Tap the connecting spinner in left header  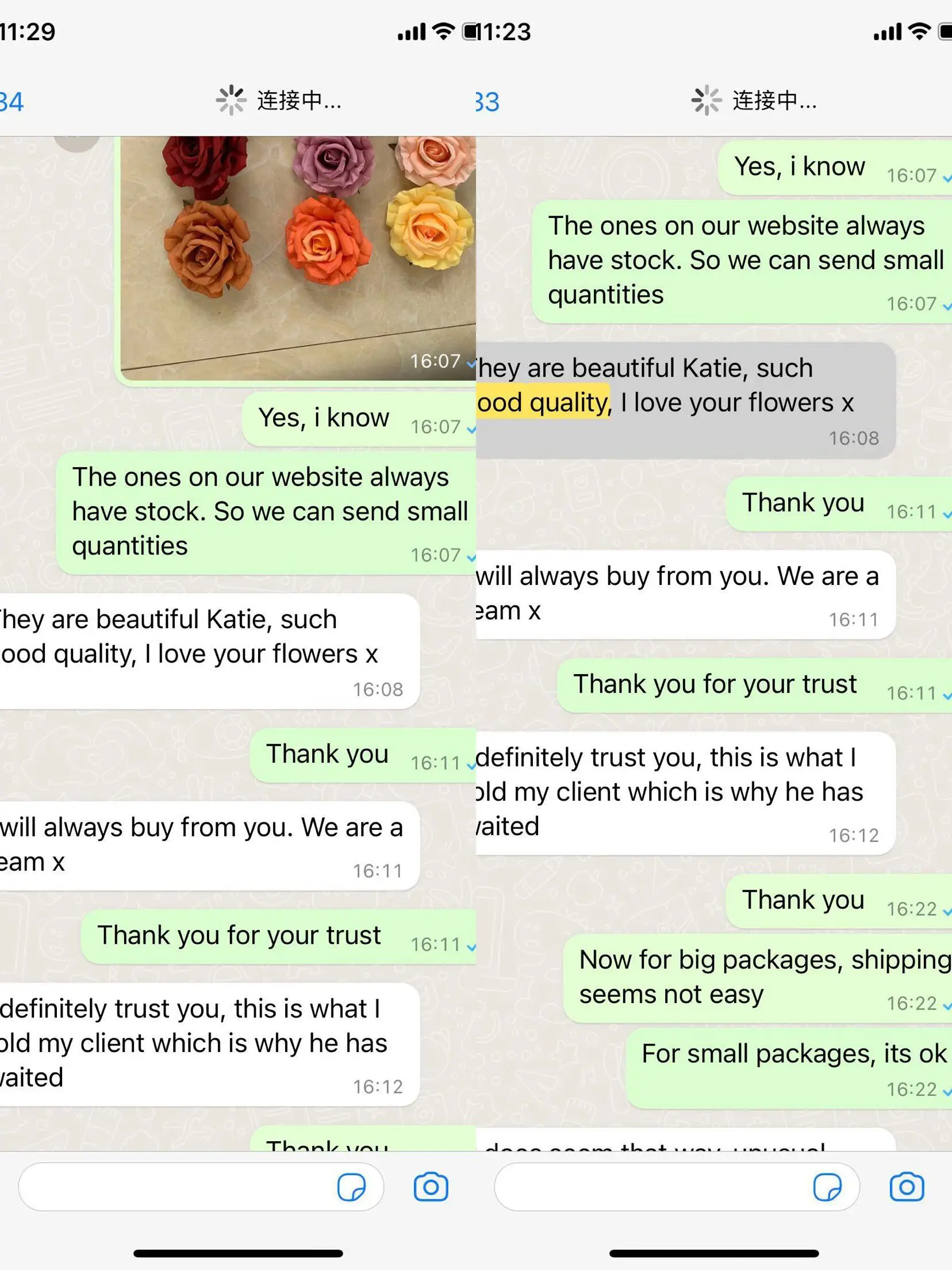(231, 101)
